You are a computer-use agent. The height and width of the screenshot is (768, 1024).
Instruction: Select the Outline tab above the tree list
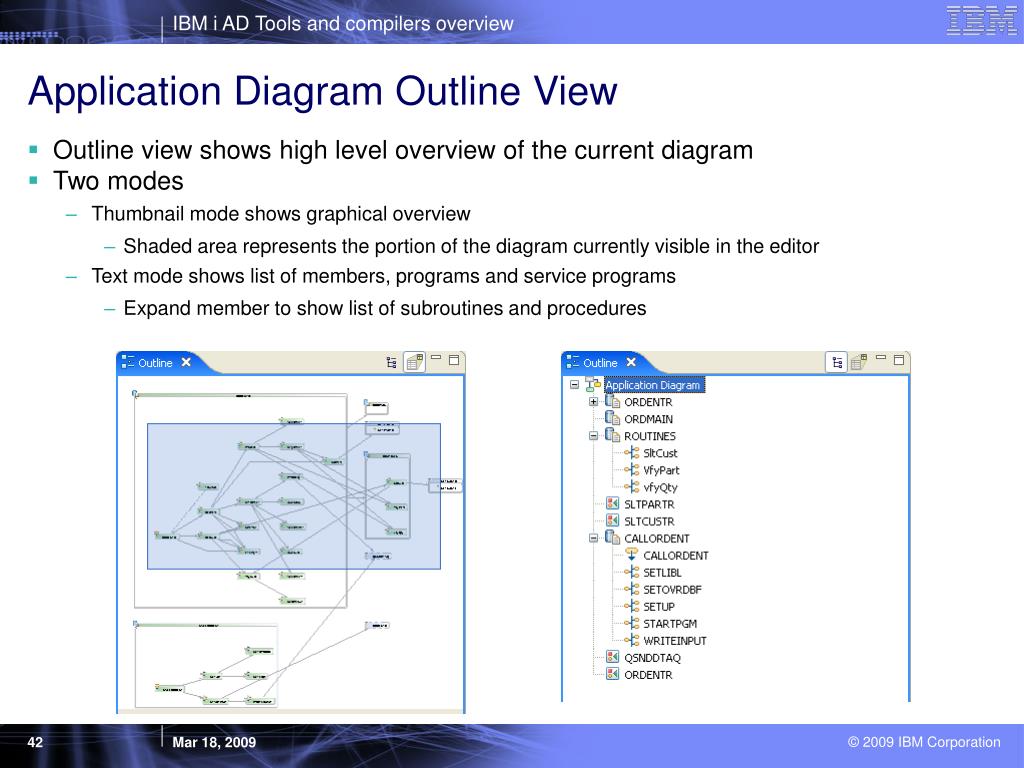click(600, 362)
